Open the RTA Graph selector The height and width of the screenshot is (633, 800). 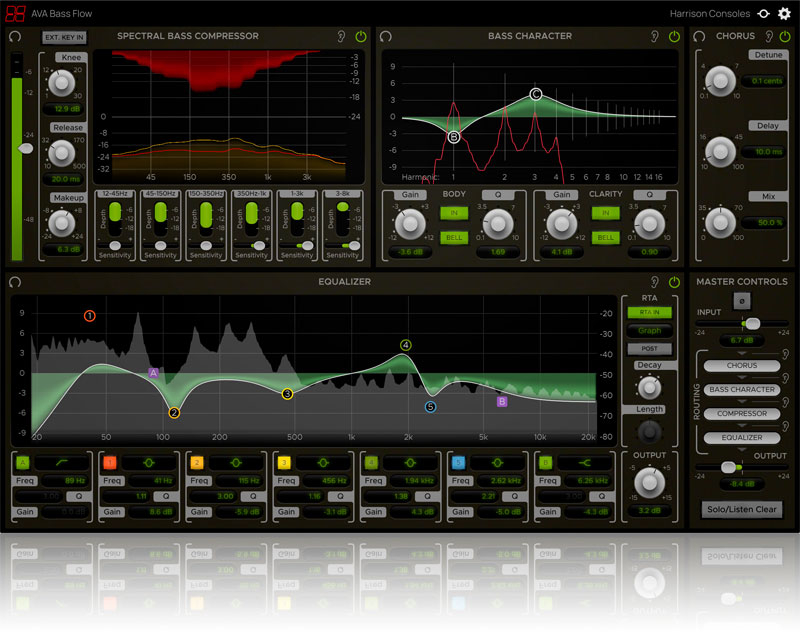pyautogui.click(x=649, y=331)
